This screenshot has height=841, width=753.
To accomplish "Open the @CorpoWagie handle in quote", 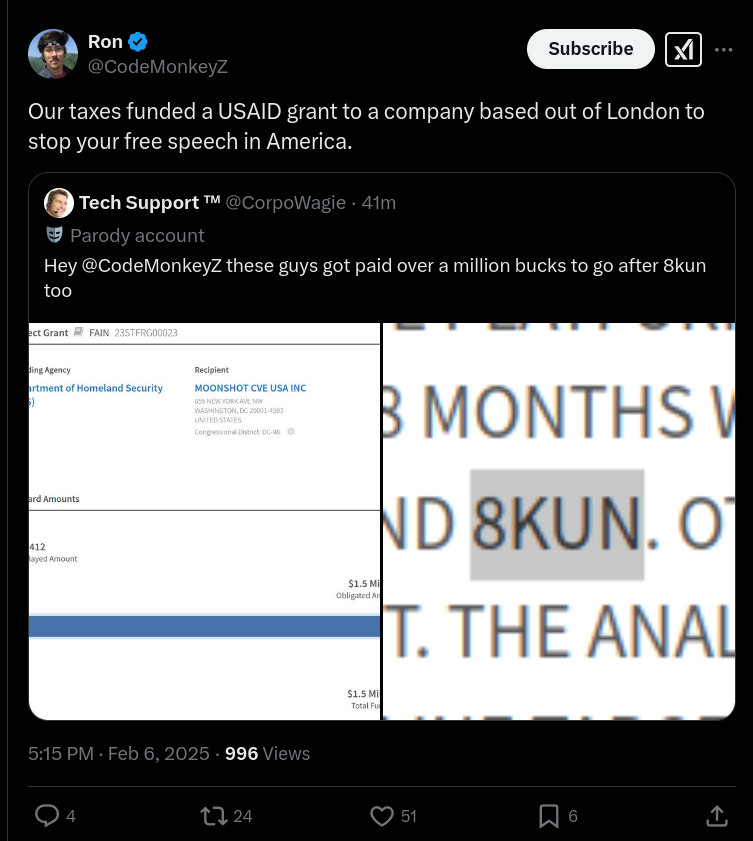I will [x=285, y=203].
